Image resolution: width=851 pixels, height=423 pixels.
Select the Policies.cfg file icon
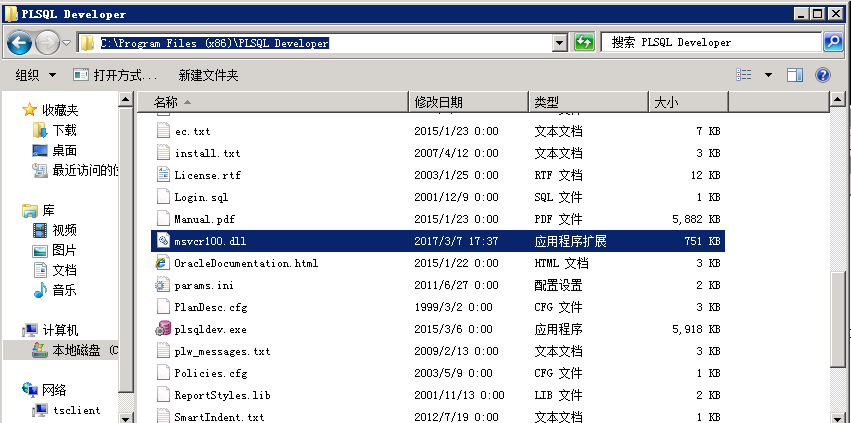[x=163, y=373]
